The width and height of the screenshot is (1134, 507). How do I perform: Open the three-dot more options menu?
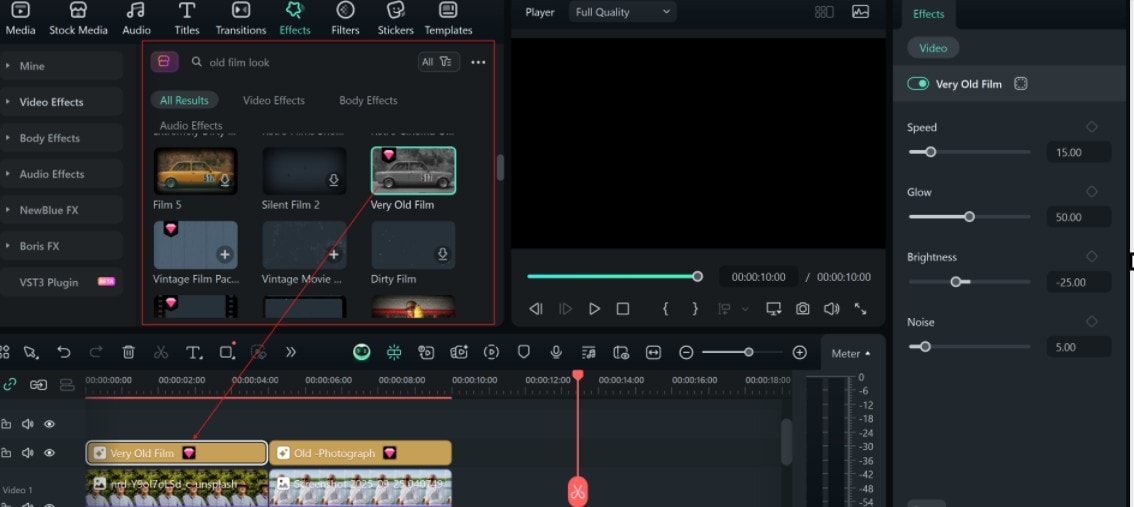coord(478,62)
